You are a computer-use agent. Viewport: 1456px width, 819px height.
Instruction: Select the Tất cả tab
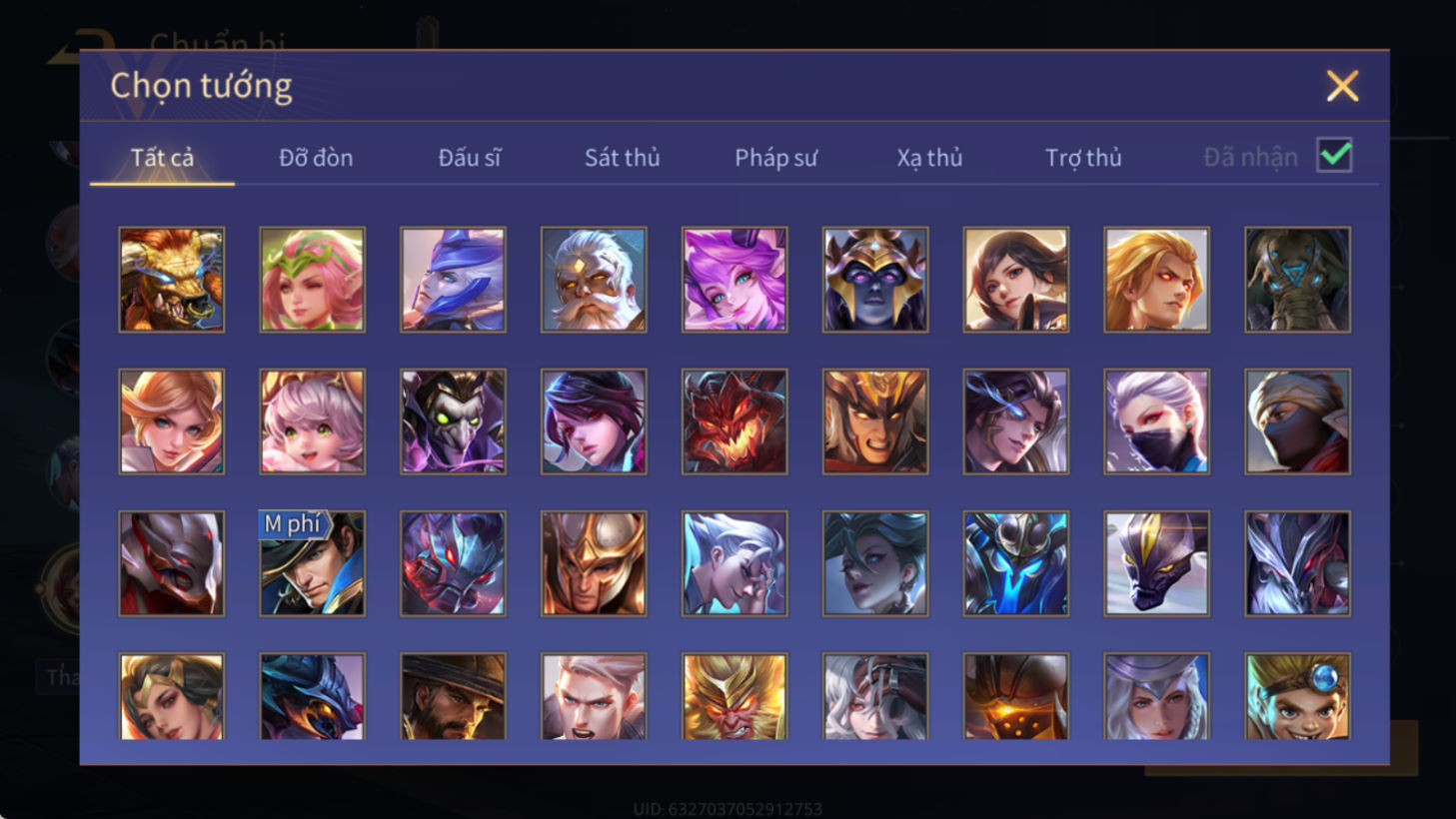click(162, 158)
